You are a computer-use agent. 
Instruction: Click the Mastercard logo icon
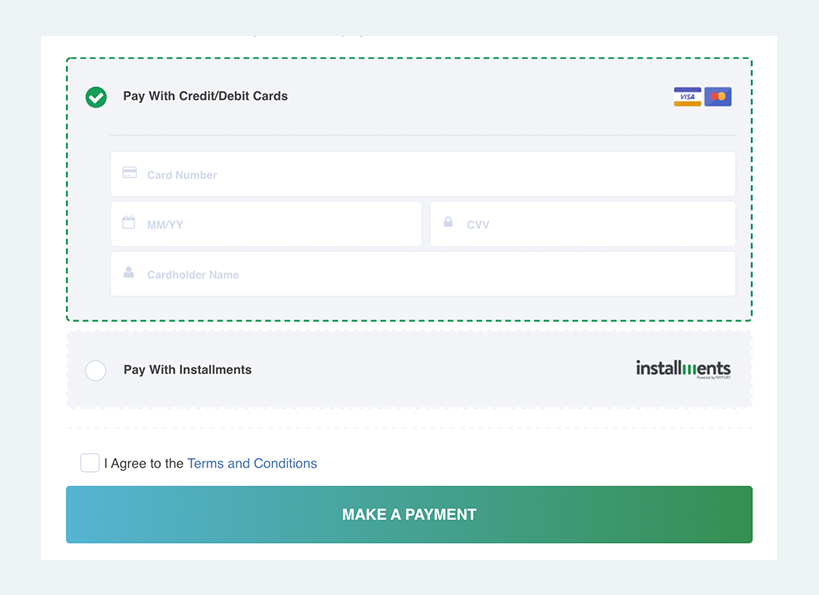point(718,97)
